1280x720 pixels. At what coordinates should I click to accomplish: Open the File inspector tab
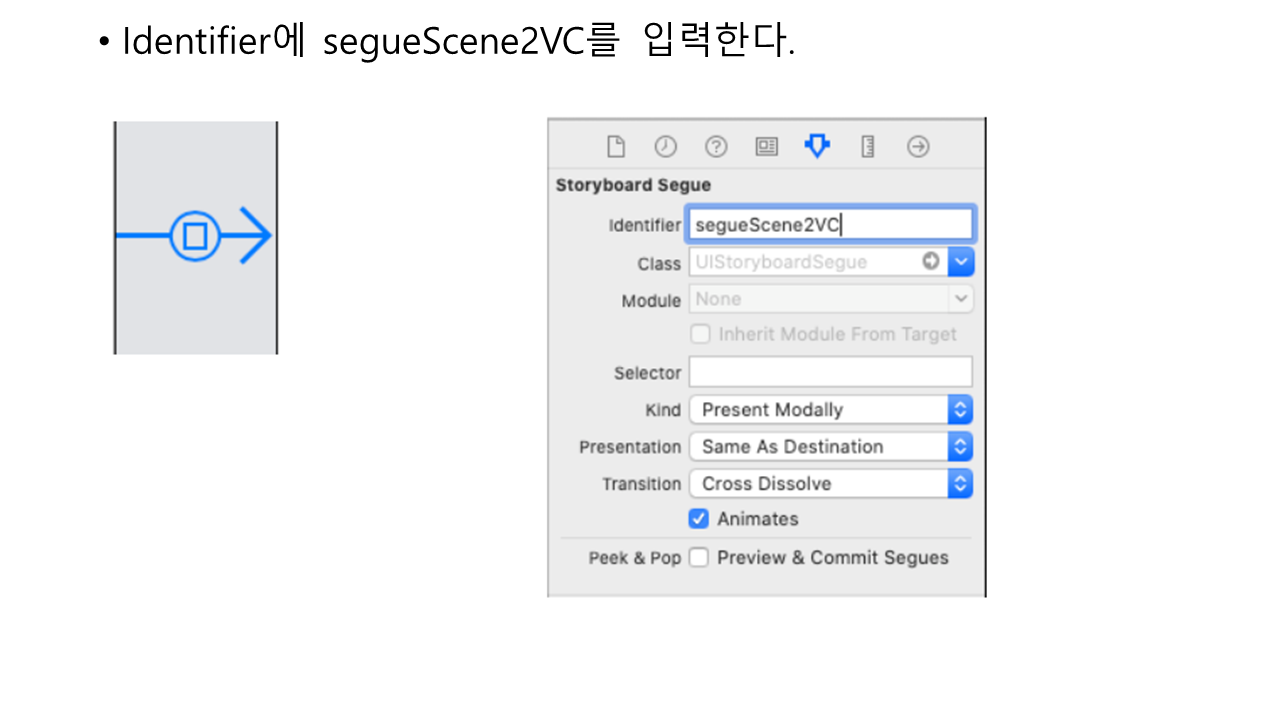pos(616,147)
